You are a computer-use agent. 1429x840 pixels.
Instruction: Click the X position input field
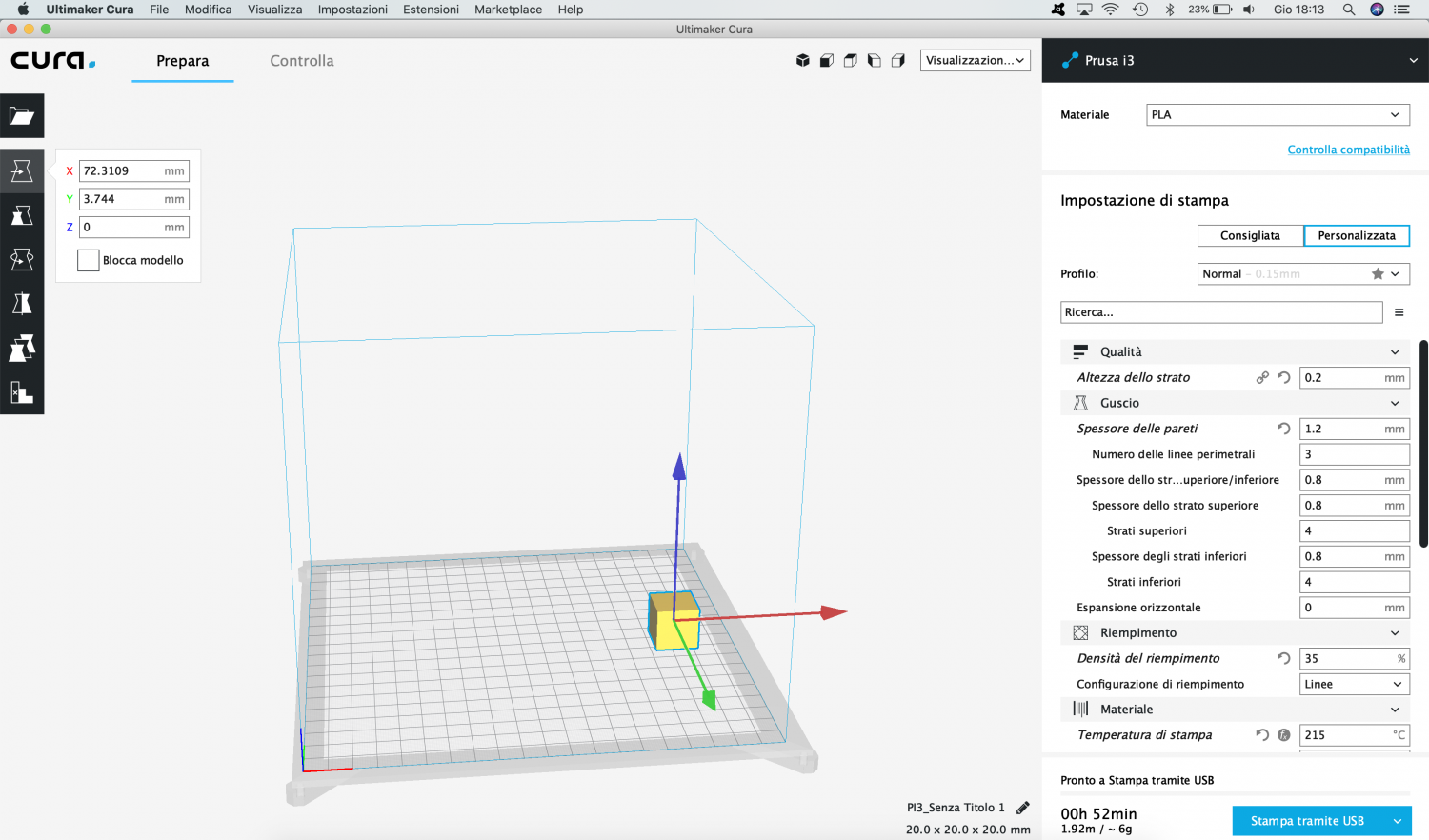coord(133,171)
